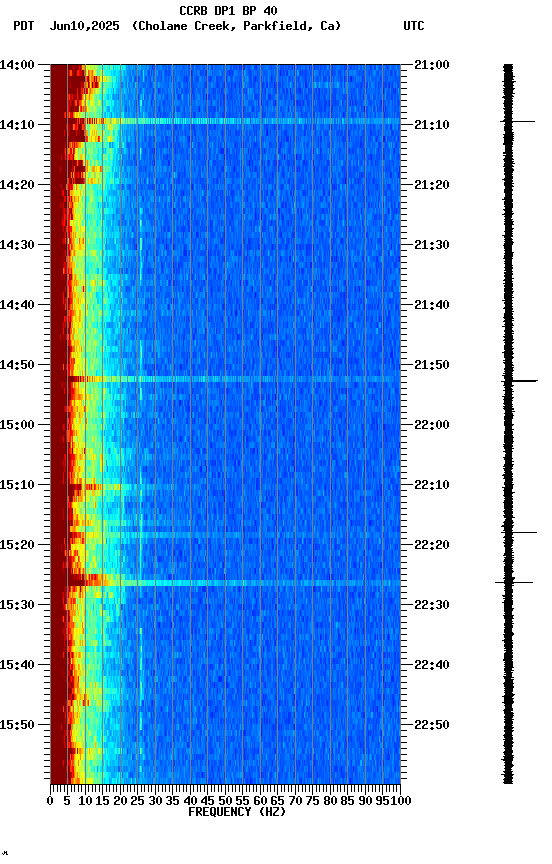Click the 10 Hz frequency tick label
Image resolution: width=552 pixels, height=864 pixels.
pyautogui.click(x=85, y=801)
